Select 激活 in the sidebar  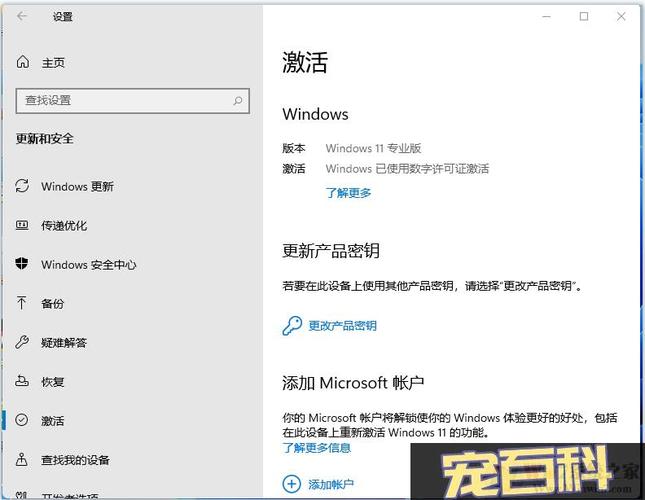tap(53, 421)
